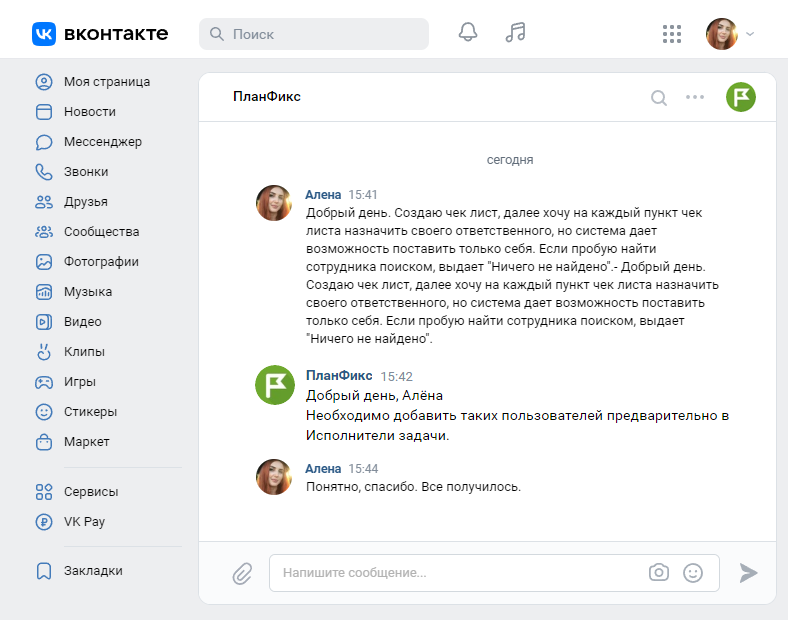
Task: Click the Моя страница icon
Action: coord(44,82)
